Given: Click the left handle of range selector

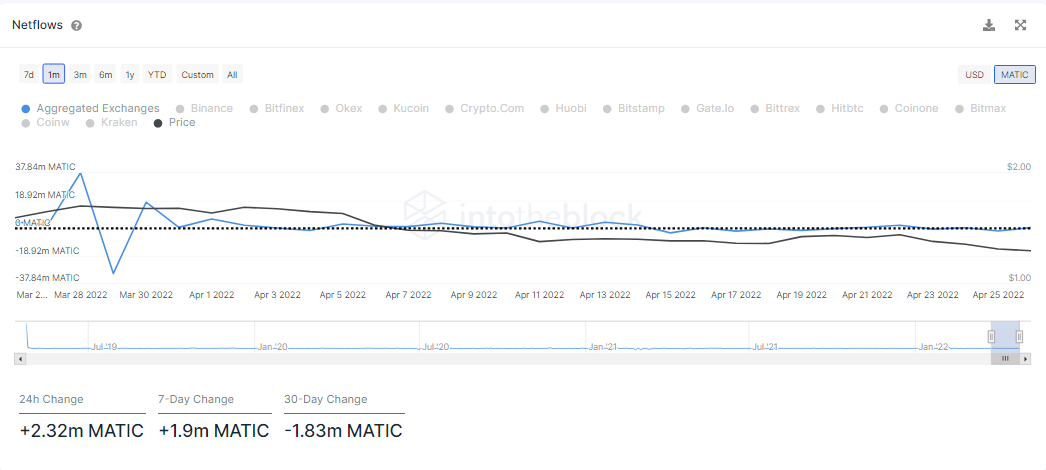Looking at the screenshot, I should [x=992, y=336].
